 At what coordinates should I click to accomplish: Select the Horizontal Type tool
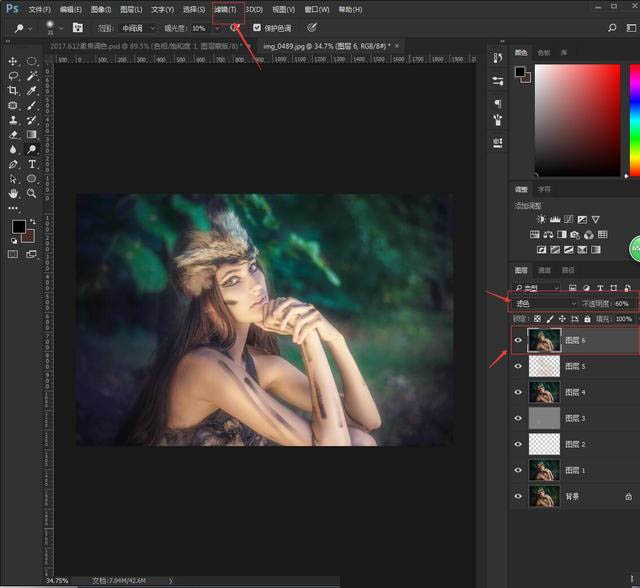coord(32,164)
